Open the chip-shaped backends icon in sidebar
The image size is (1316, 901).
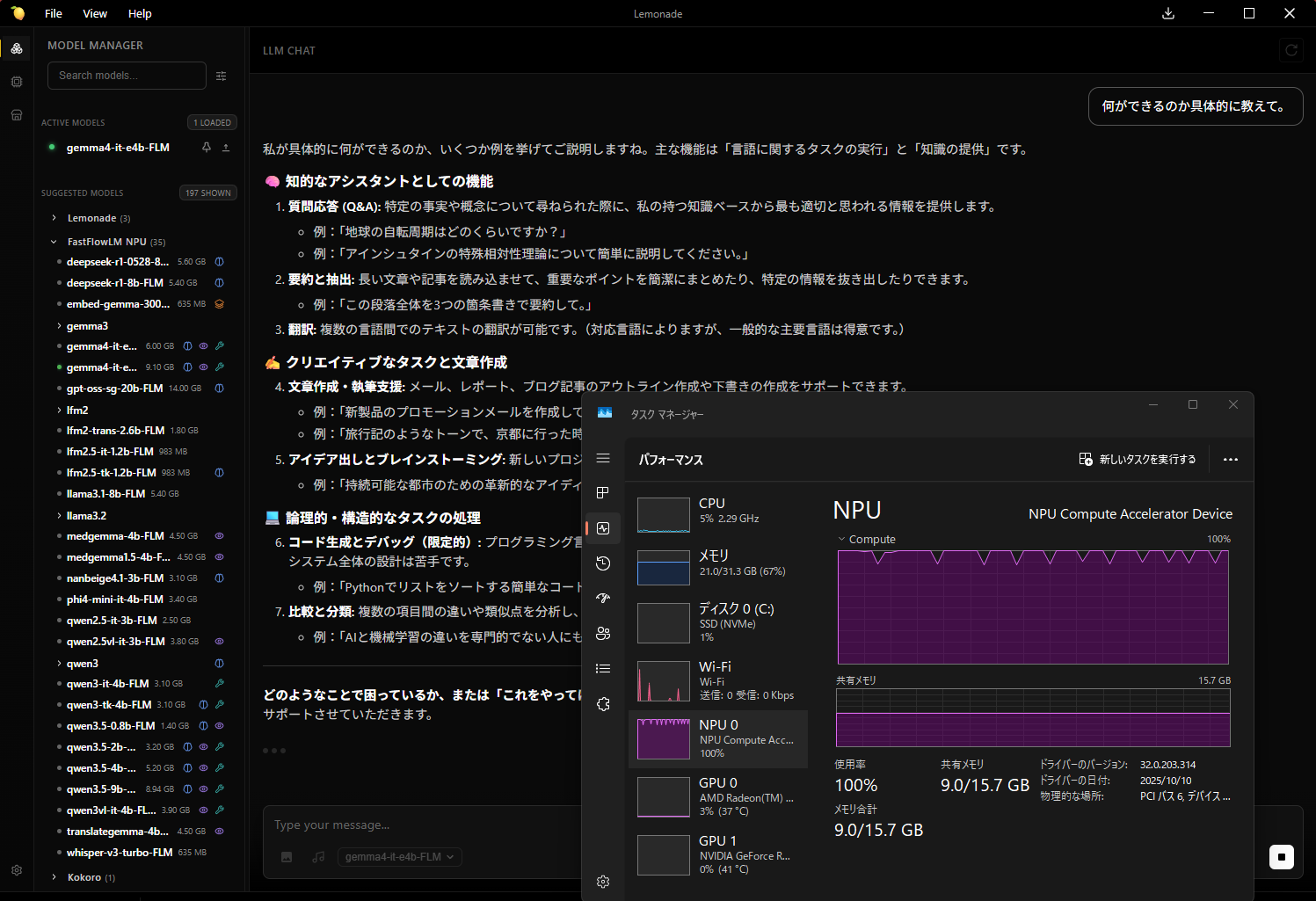(x=17, y=82)
